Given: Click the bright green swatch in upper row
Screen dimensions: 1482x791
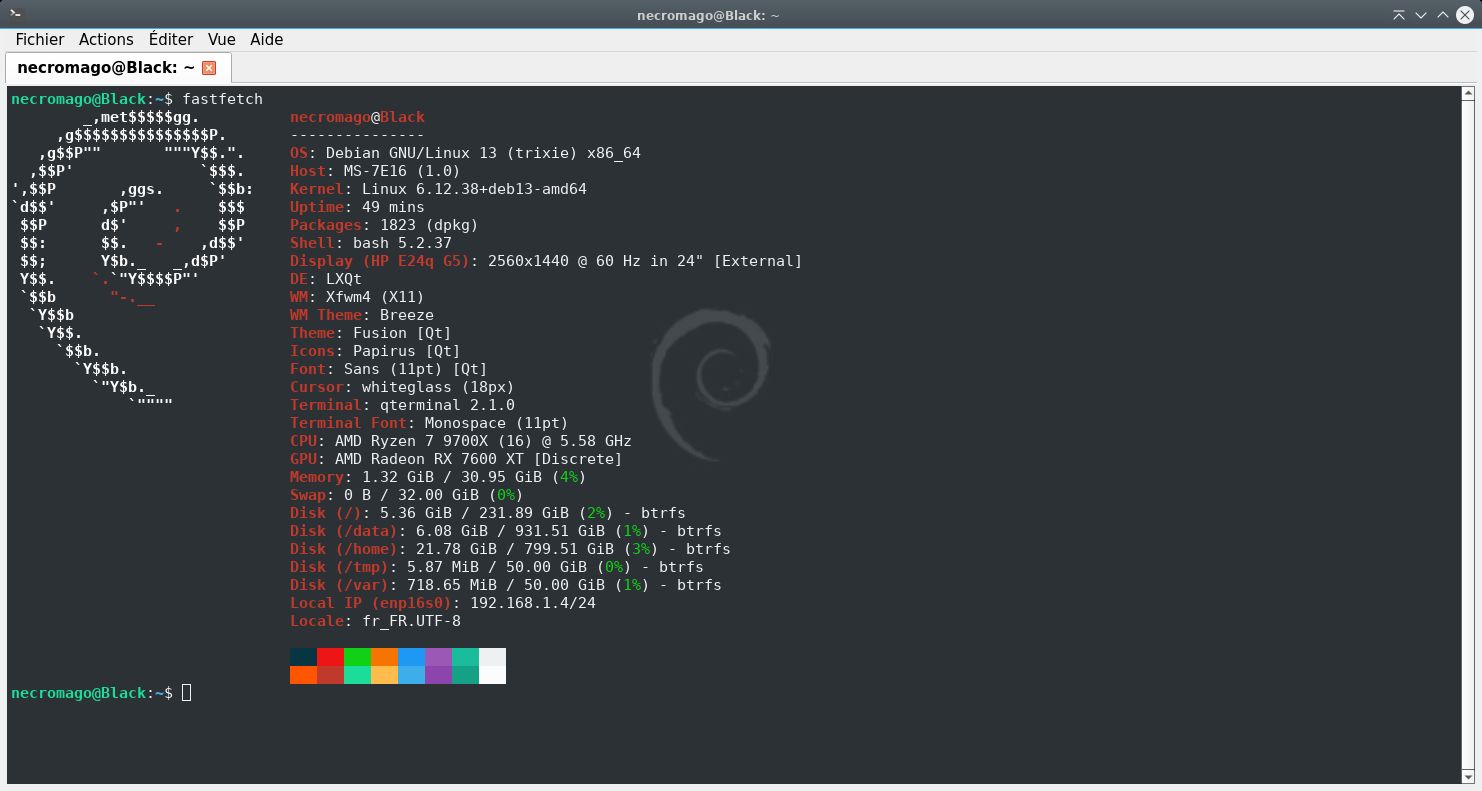Looking at the screenshot, I should pos(357,657).
